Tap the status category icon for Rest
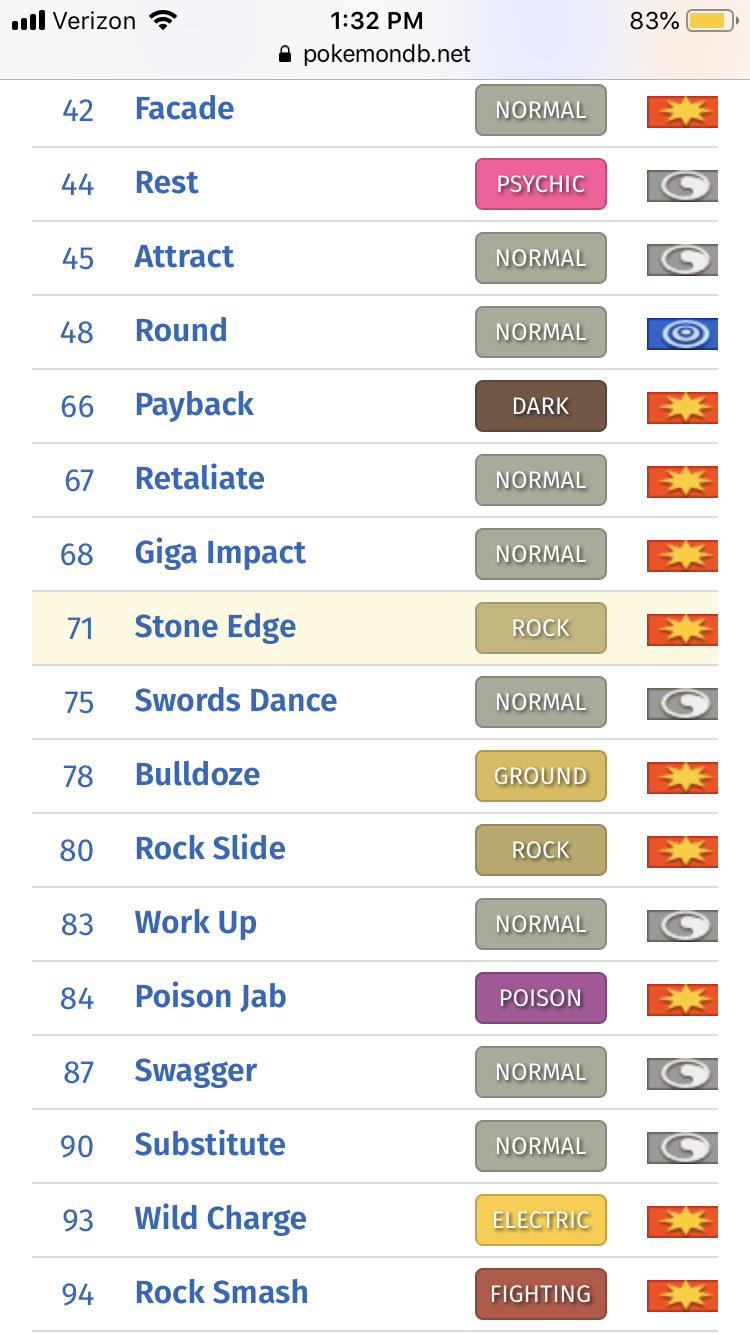Image resolution: width=750 pixels, height=1334 pixels. 682,184
